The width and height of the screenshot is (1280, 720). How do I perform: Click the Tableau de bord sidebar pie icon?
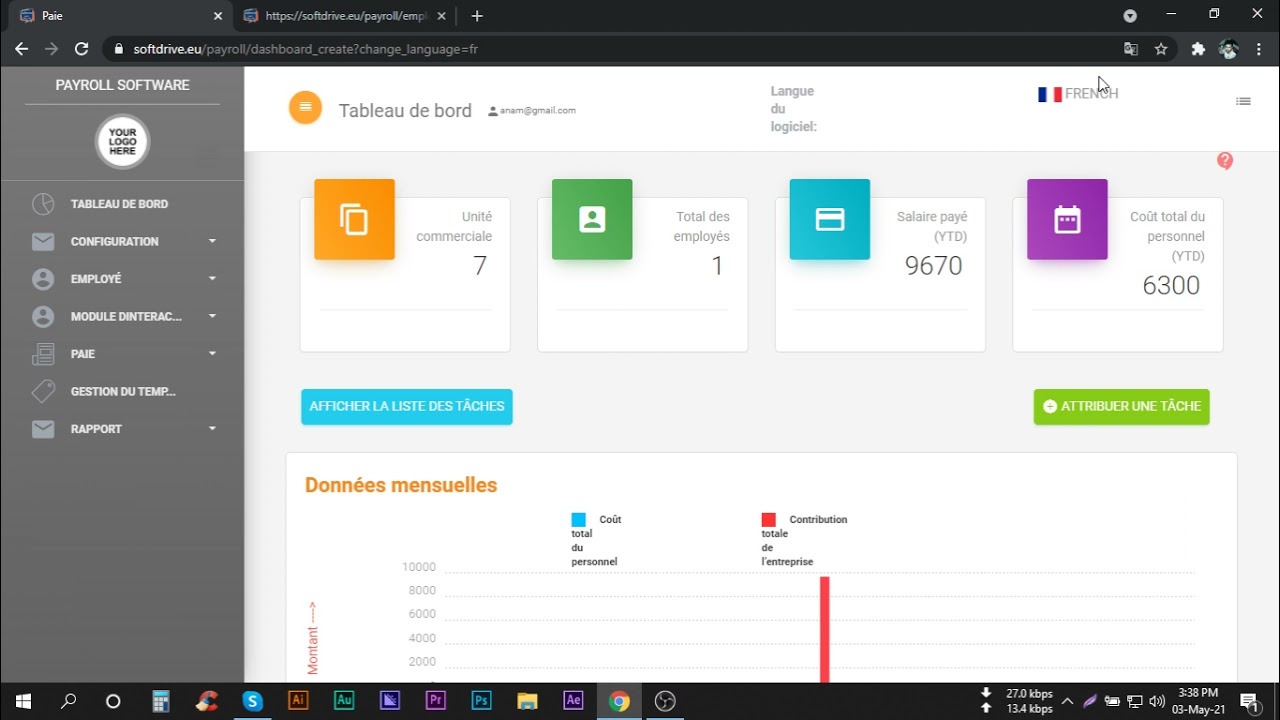tap(43, 204)
